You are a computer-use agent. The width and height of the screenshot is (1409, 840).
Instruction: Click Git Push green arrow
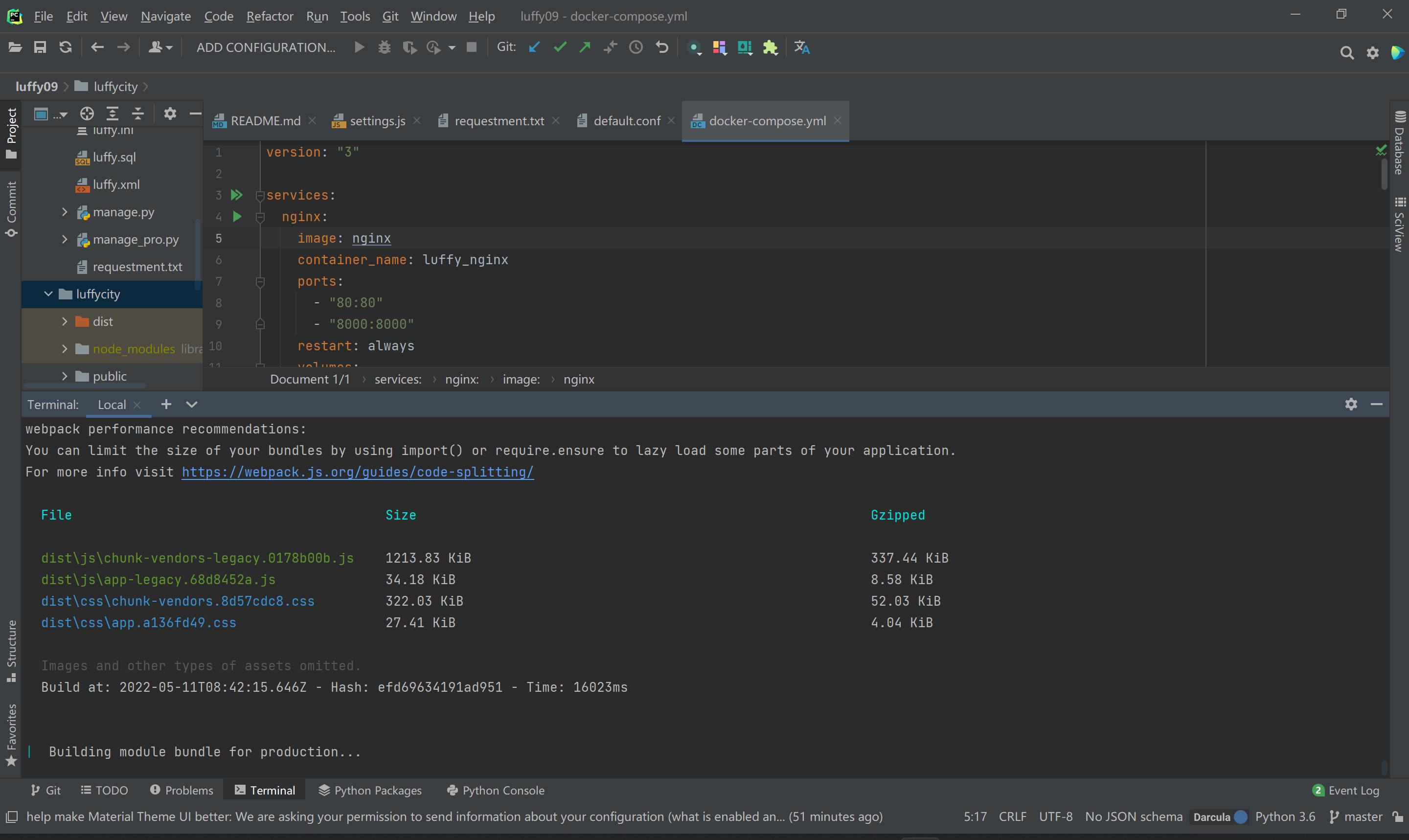coord(585,47)
